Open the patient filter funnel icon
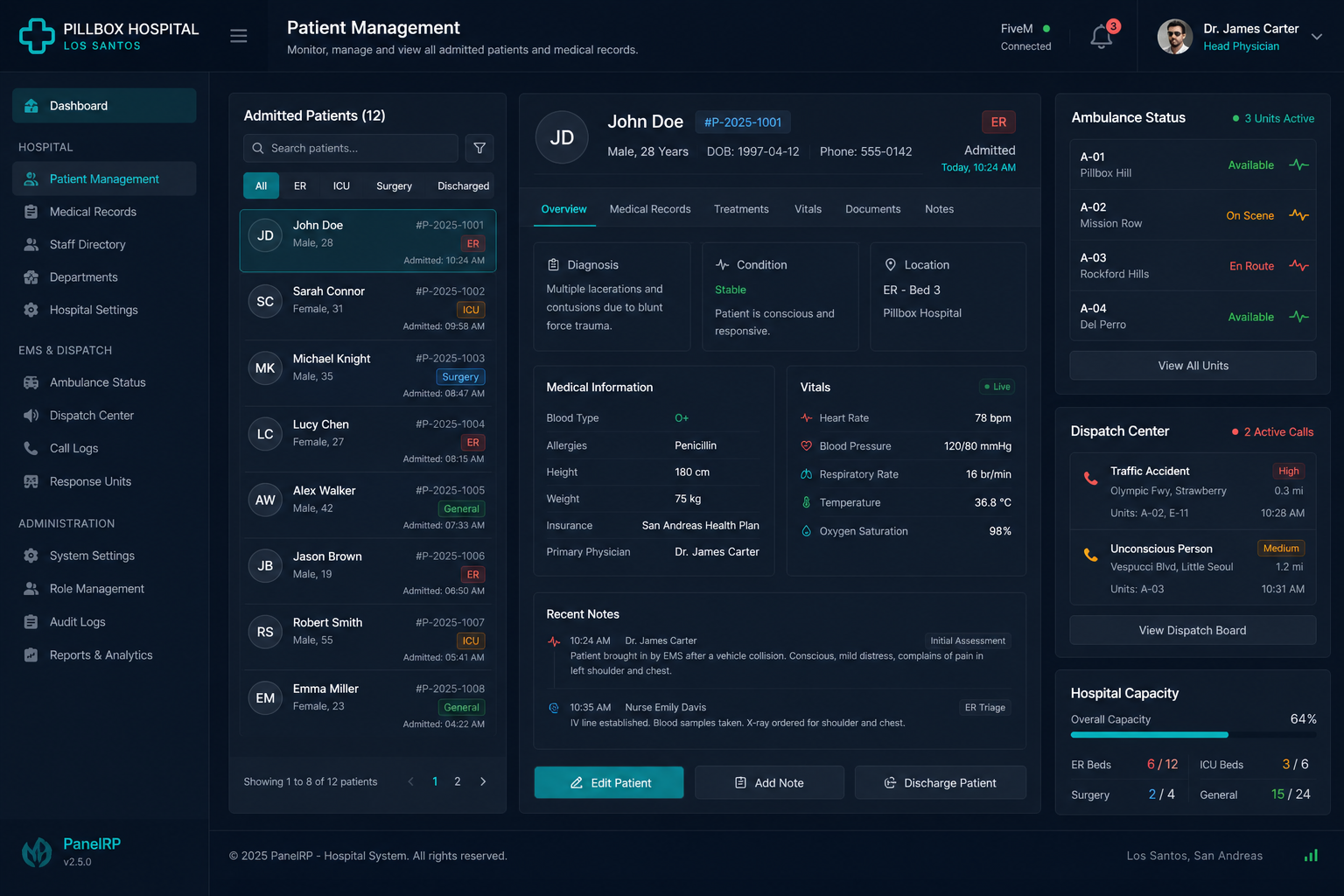 pyautogui.click(x=479, y=148)
